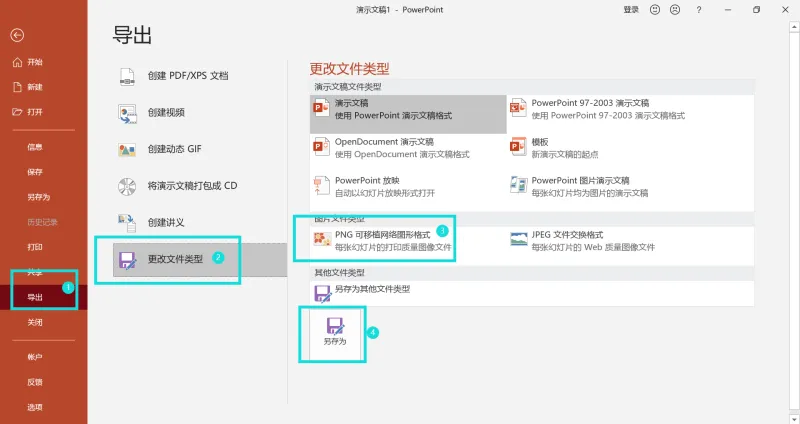This screenshot has height=424, width=800.
Task: Click the 模板 template icon
Action: 518,146
